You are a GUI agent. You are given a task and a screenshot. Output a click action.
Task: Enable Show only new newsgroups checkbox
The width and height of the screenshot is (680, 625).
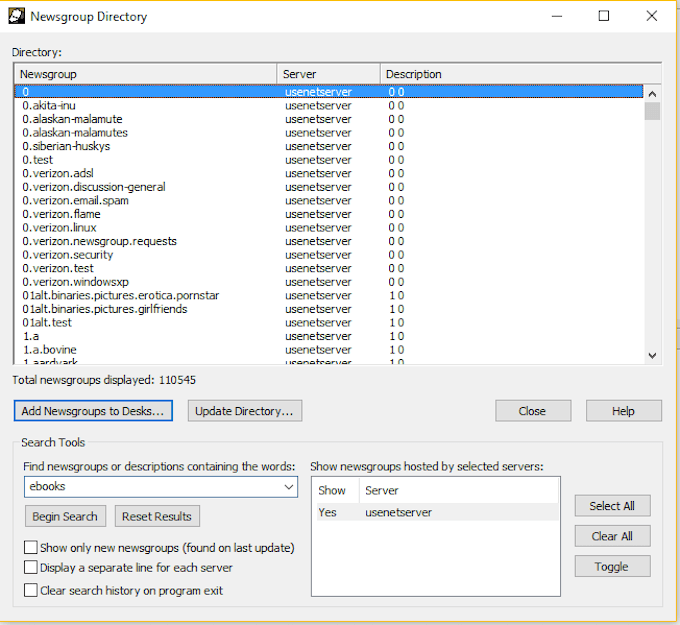[30, 547]
